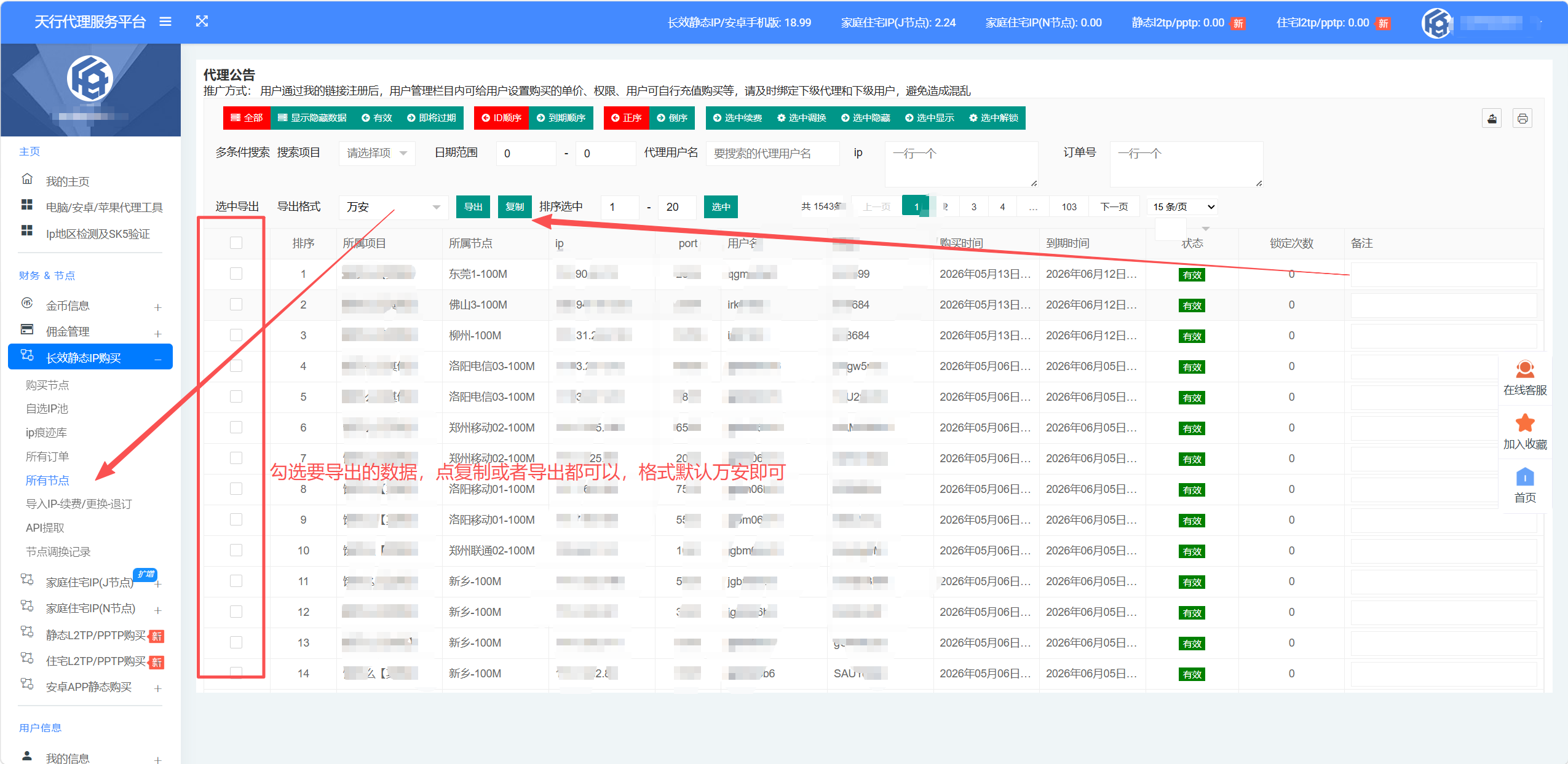Filter by 全部 red button
This screenshot has width=1568, height=764.
(247, 118)
